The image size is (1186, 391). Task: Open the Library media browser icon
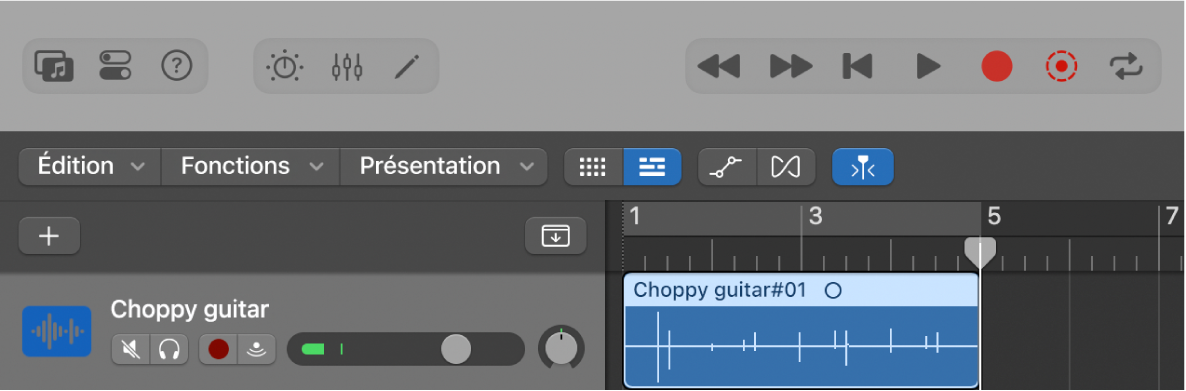[x=54, y=67]
